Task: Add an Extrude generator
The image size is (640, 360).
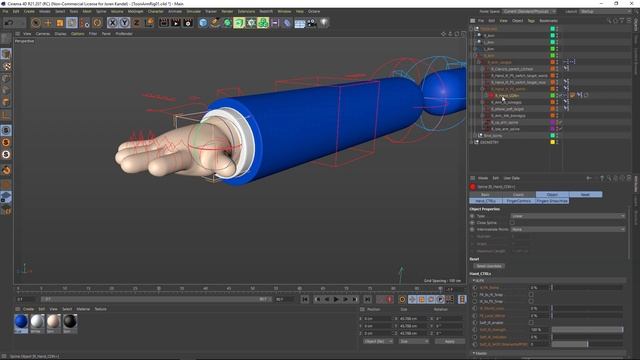Action: coord(239,23)
